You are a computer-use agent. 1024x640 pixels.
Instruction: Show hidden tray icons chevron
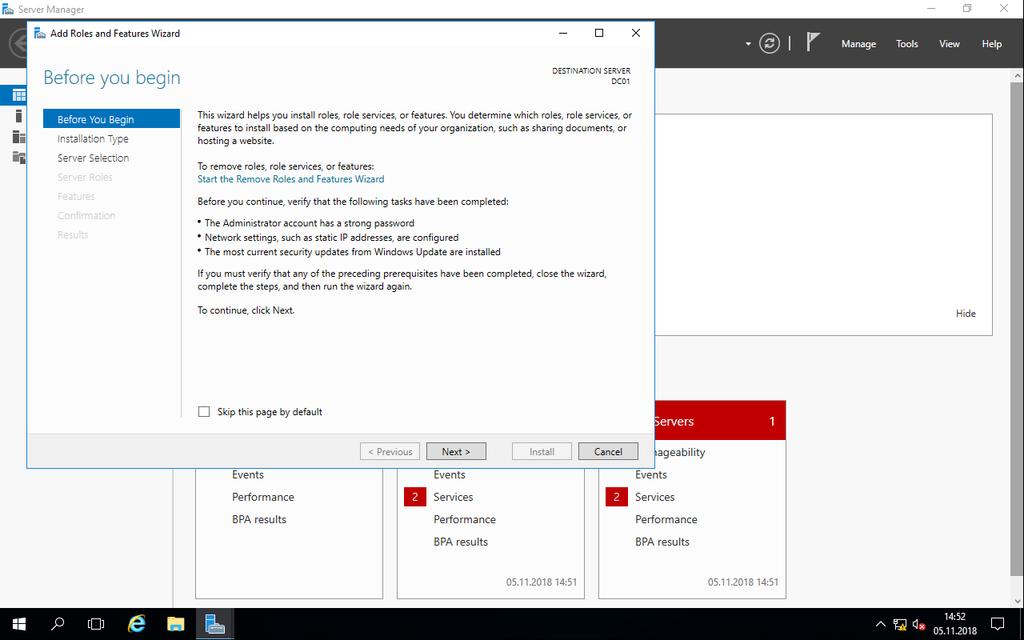point(880,624)
